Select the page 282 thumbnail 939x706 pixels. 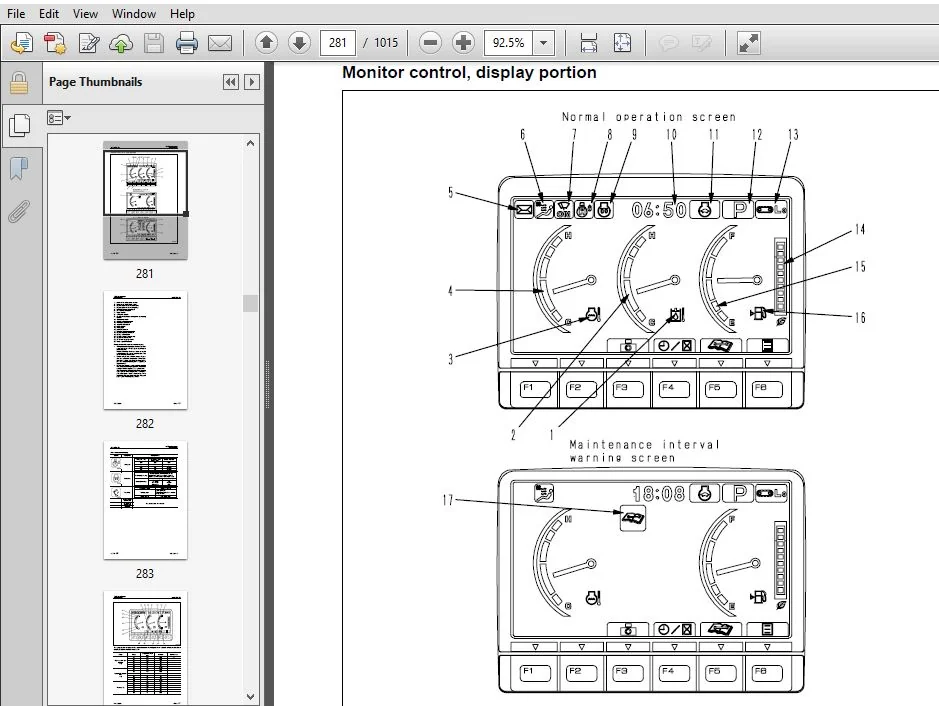pos(145,350)
